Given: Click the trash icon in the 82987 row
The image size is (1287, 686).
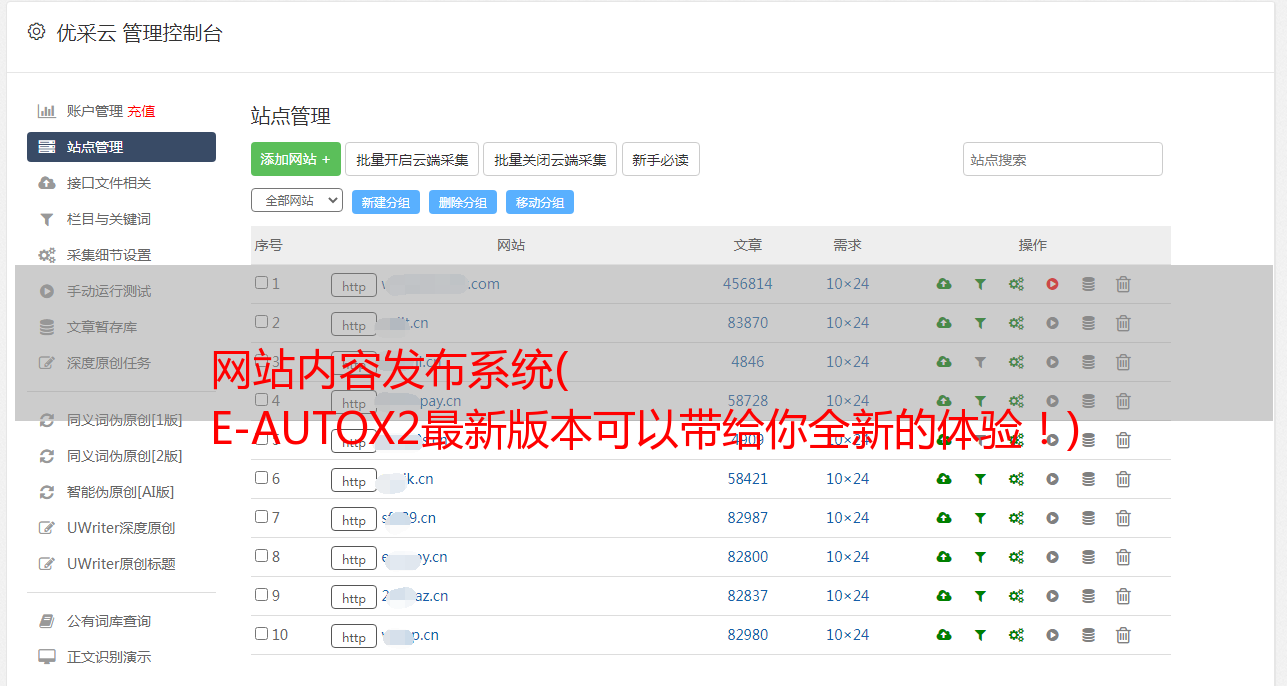Looking at the screenshot, I should 1123,518.
